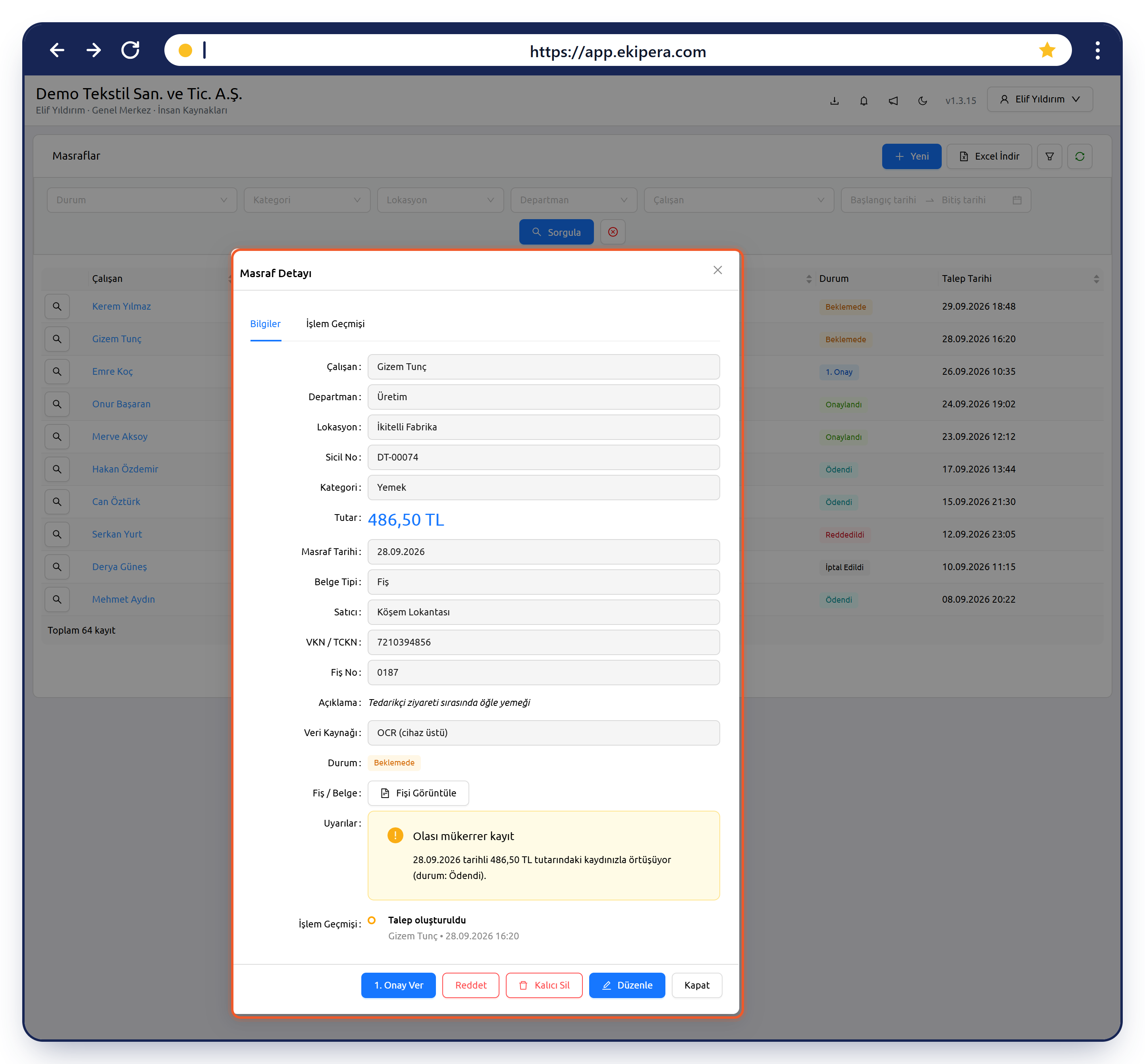The image size is (1145, 1064).
Task: Open detail magnifier for Kerem Yılmaz row
Action: tap(57, 306)
